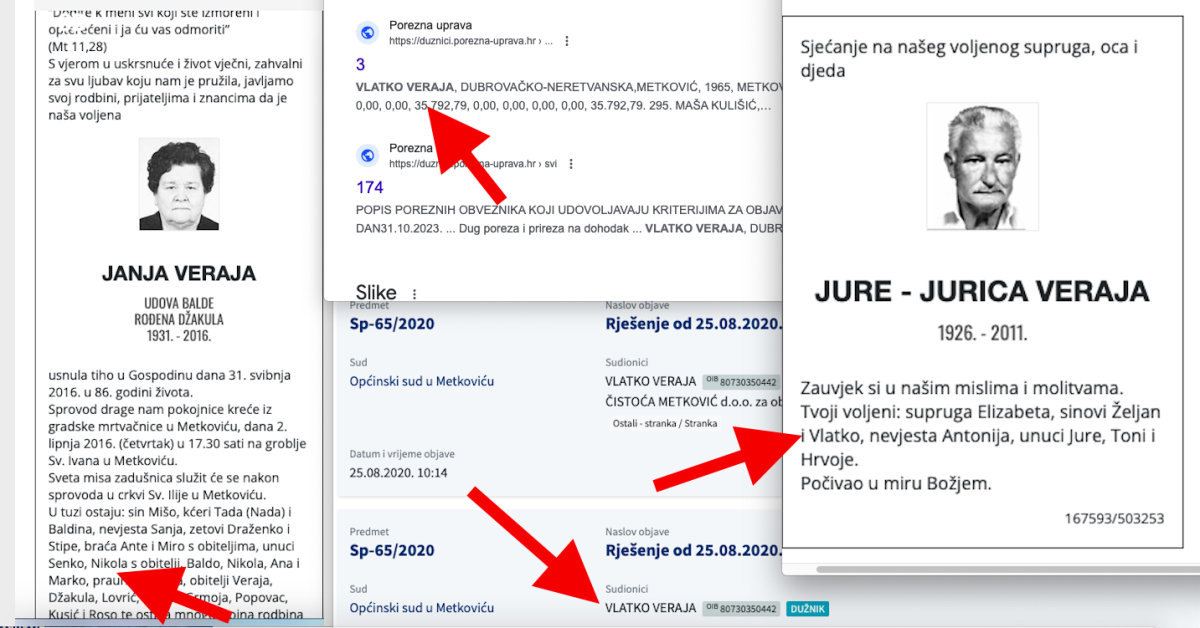Open search result titled 174
1200x628 pixels.
(x=369, y=187)
